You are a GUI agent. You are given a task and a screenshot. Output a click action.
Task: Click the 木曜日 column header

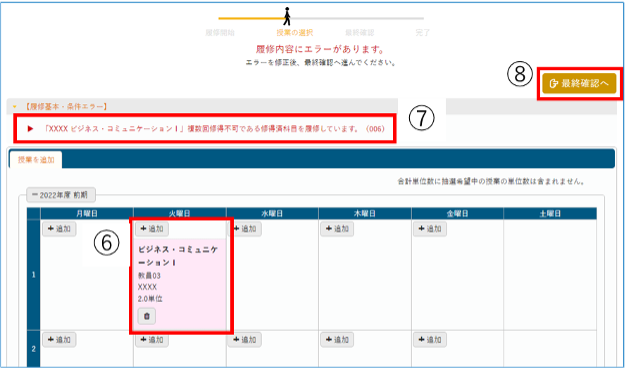[365, 214]
